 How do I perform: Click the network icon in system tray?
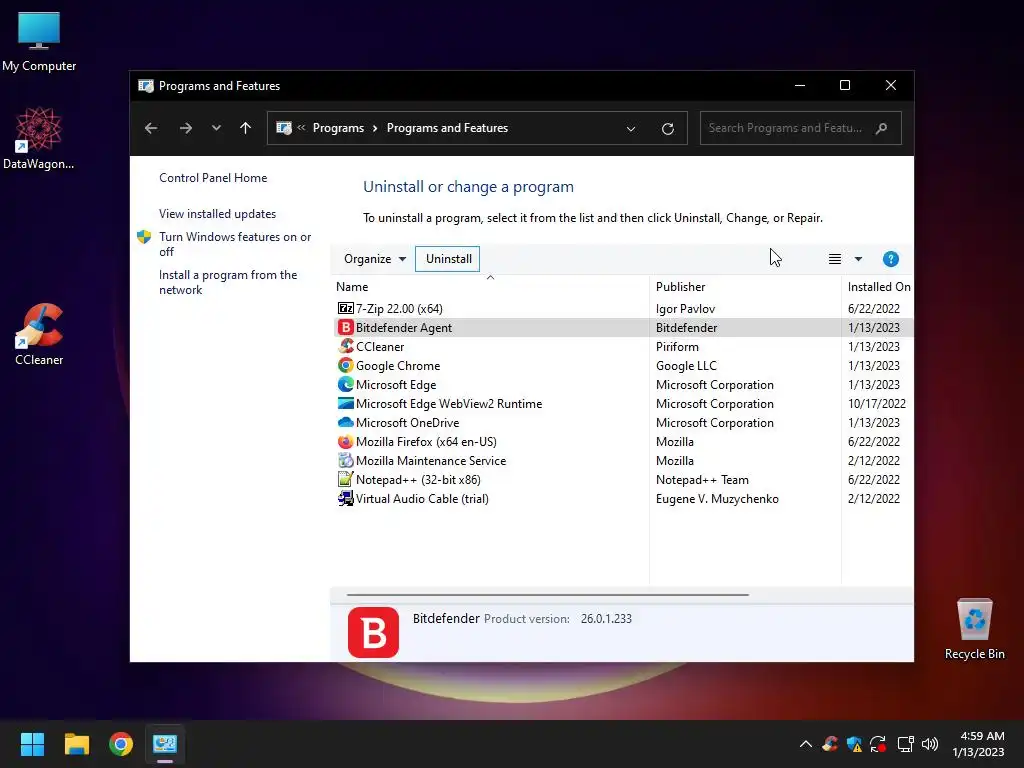tap(905, 744)
